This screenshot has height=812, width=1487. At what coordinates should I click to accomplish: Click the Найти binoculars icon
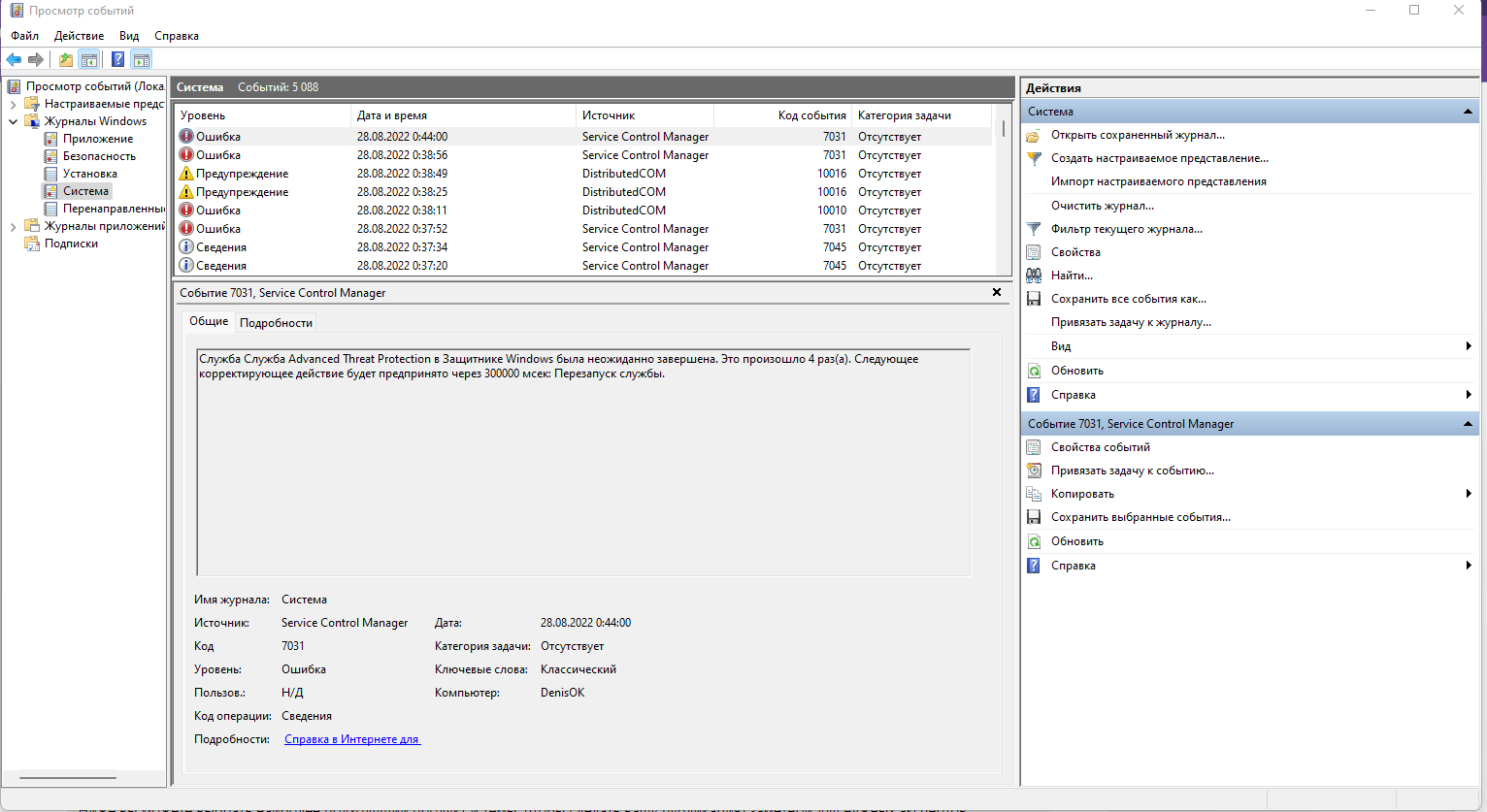point(1034,276)
